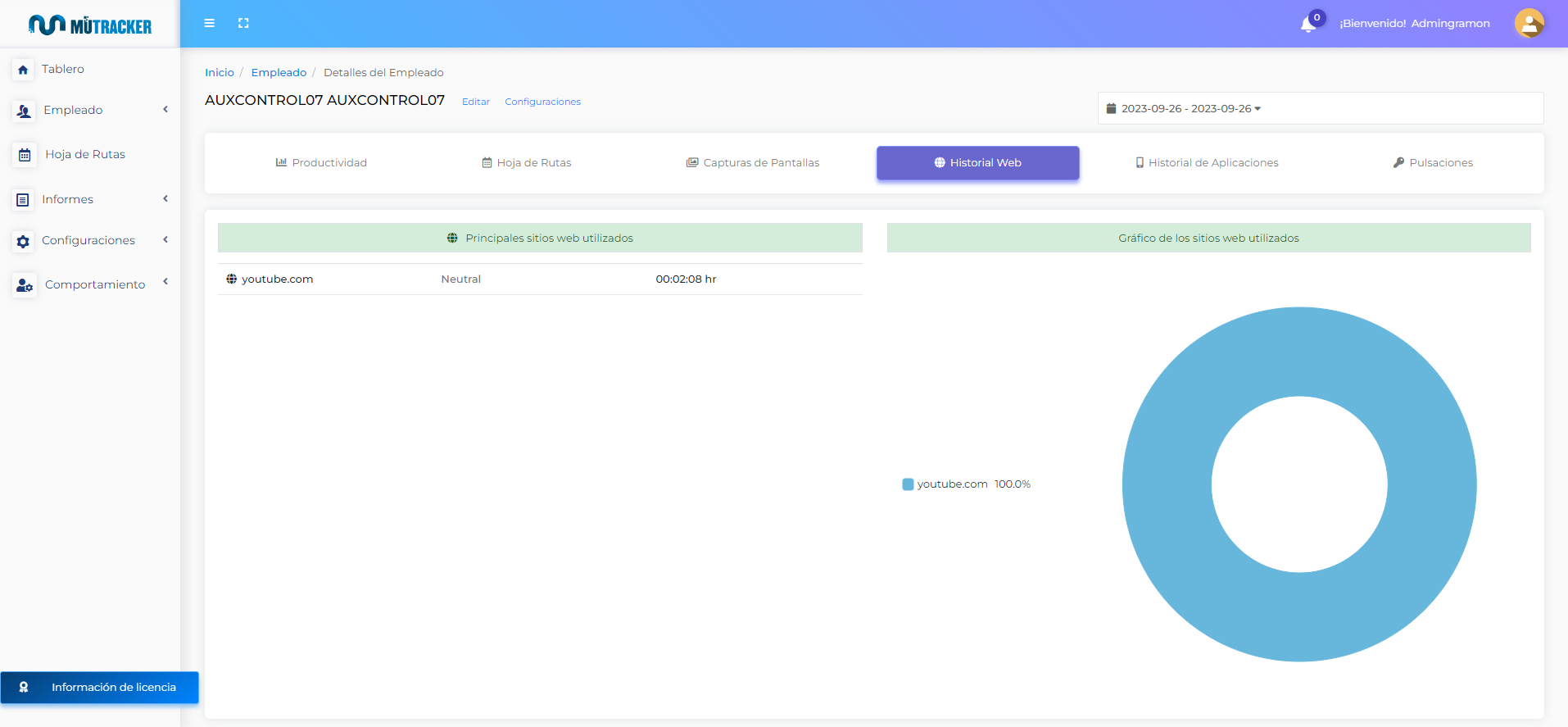Expand the Informes sidebar menu
This screenshot has width=1568, height=727.
[90, 199]
